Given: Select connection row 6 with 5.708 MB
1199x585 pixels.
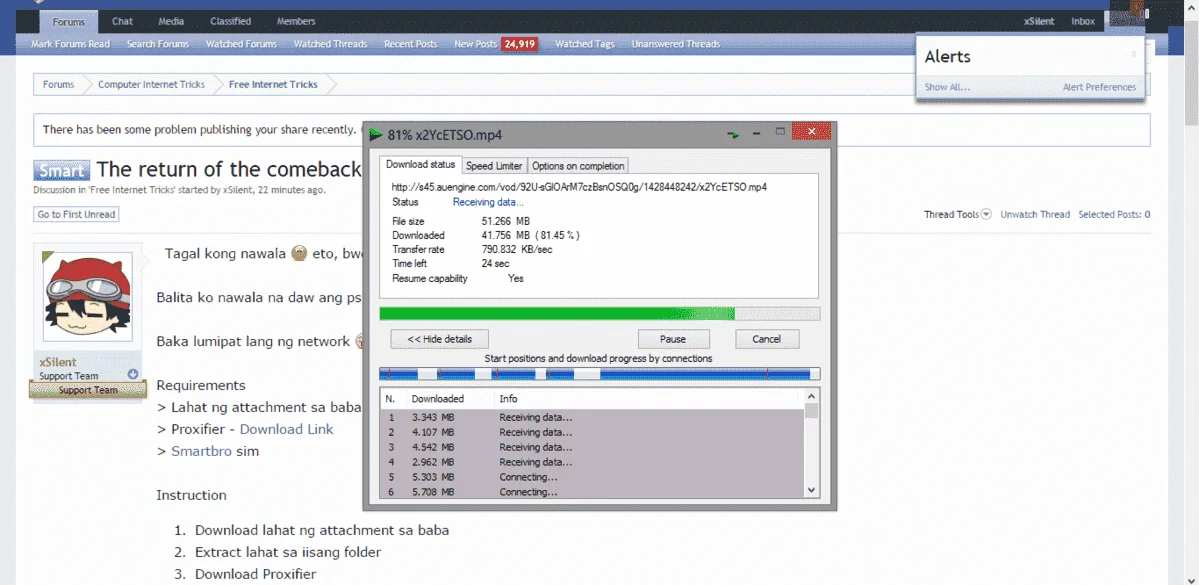Looking at the screenshot, I should point(592,492).
